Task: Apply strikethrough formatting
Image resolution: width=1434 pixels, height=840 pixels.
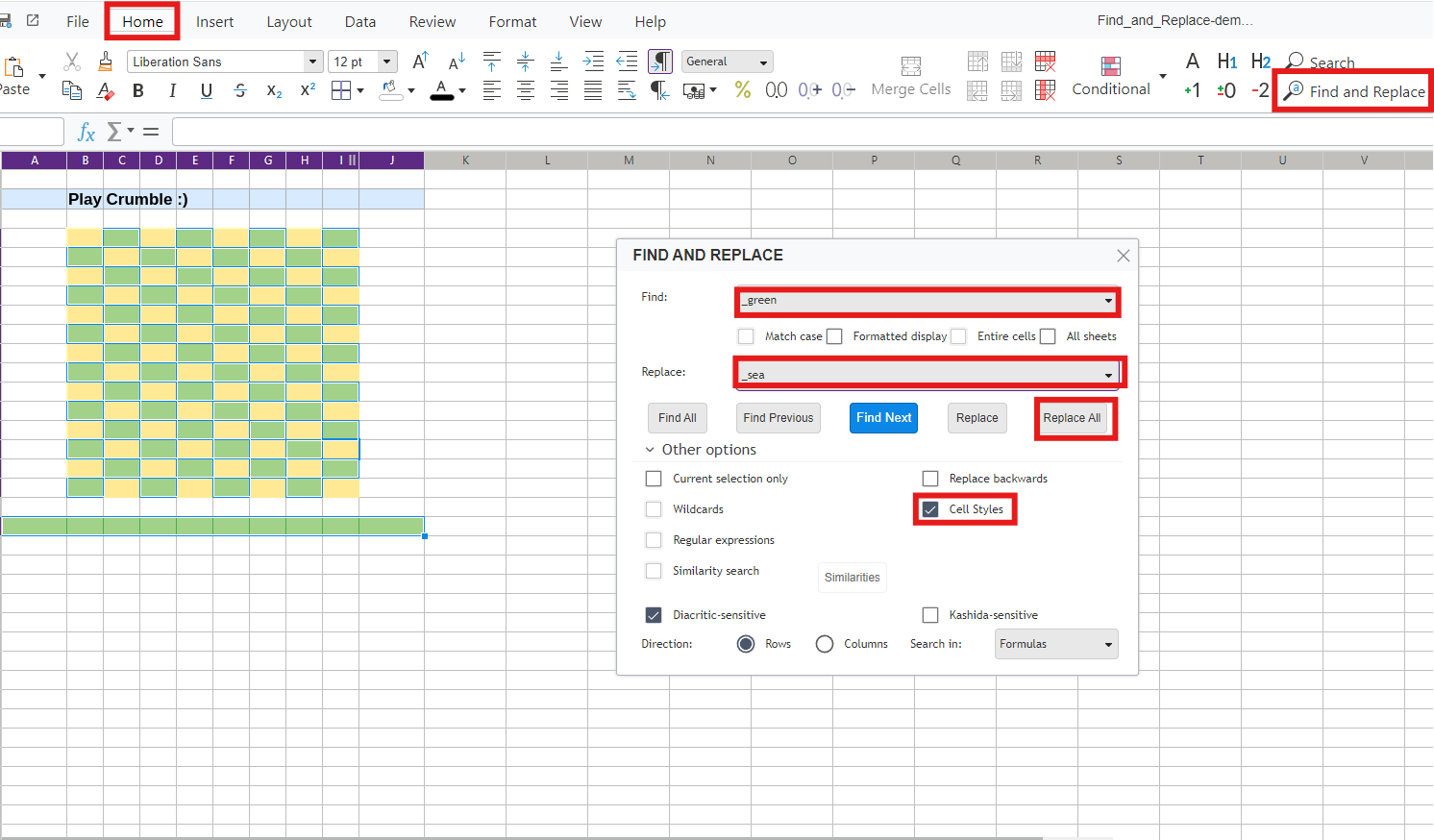Action: [x=240, y=89]
